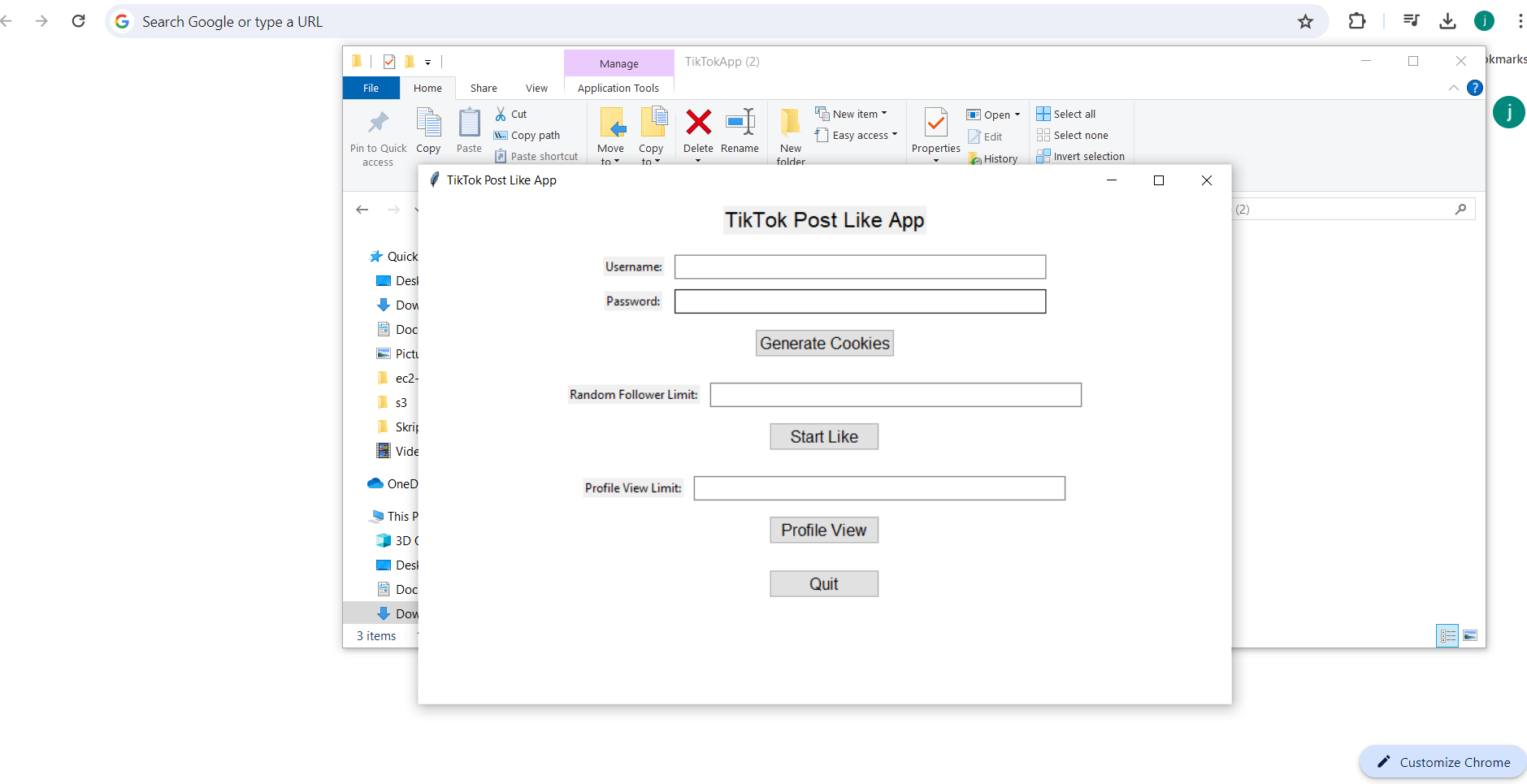Viewport: 1527px width, 784px height.
Task: Click the Username input field
Action: pyautogui.click(x=860, y=267)
